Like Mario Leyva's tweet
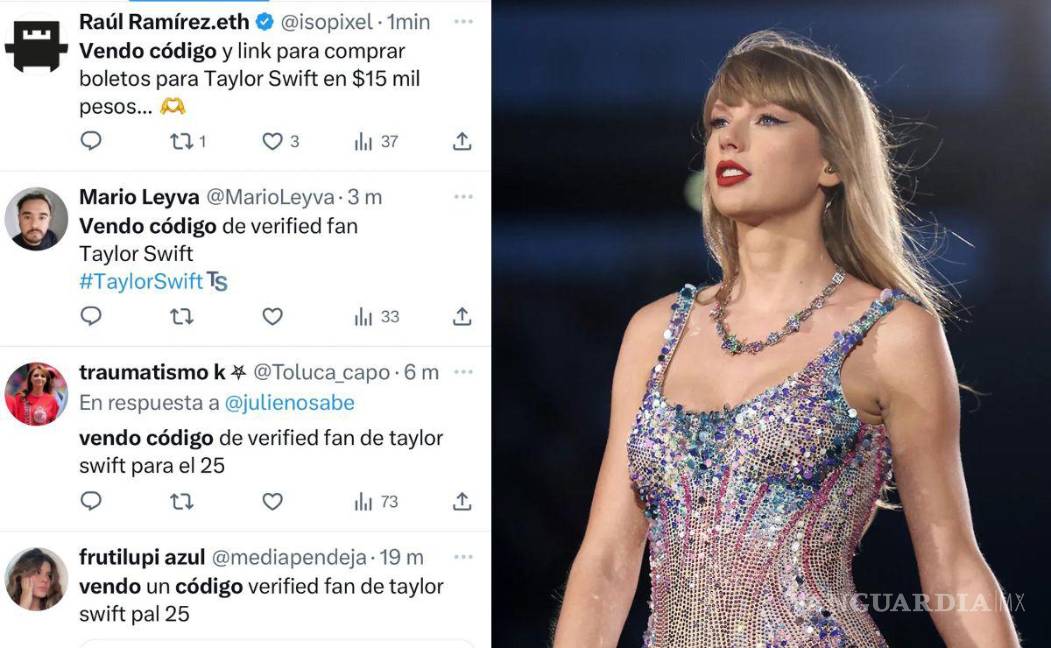The height and width of the screenshot is (648, 1051). click(272, 317)
